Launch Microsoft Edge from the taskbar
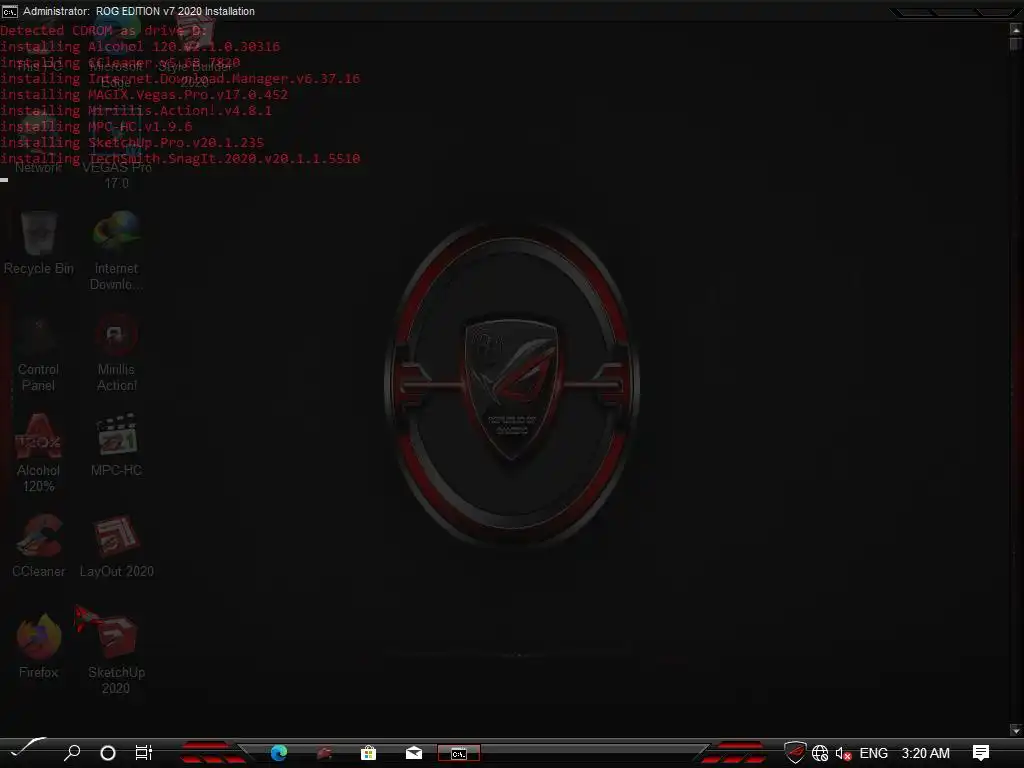This screenshot has height=768, width=1024. click(x=279, y=753)
